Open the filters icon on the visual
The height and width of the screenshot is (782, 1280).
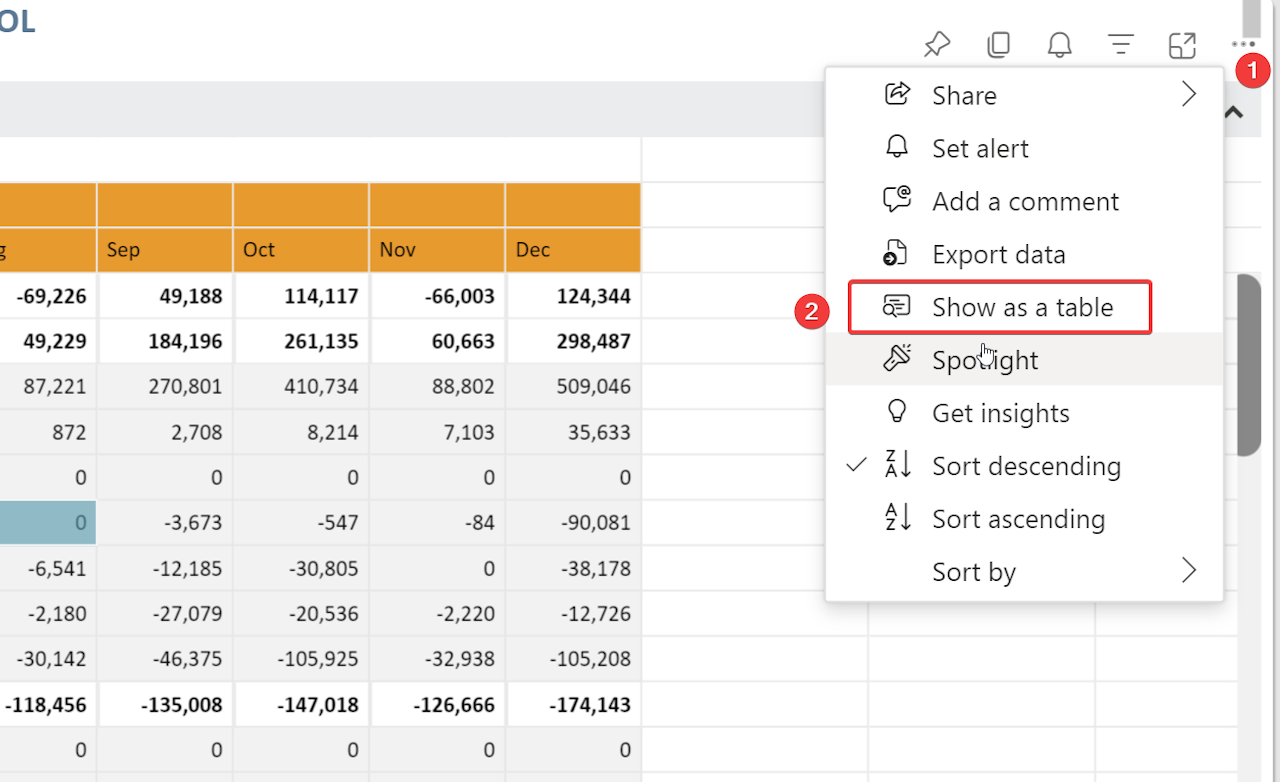[x=1121, y=45]
